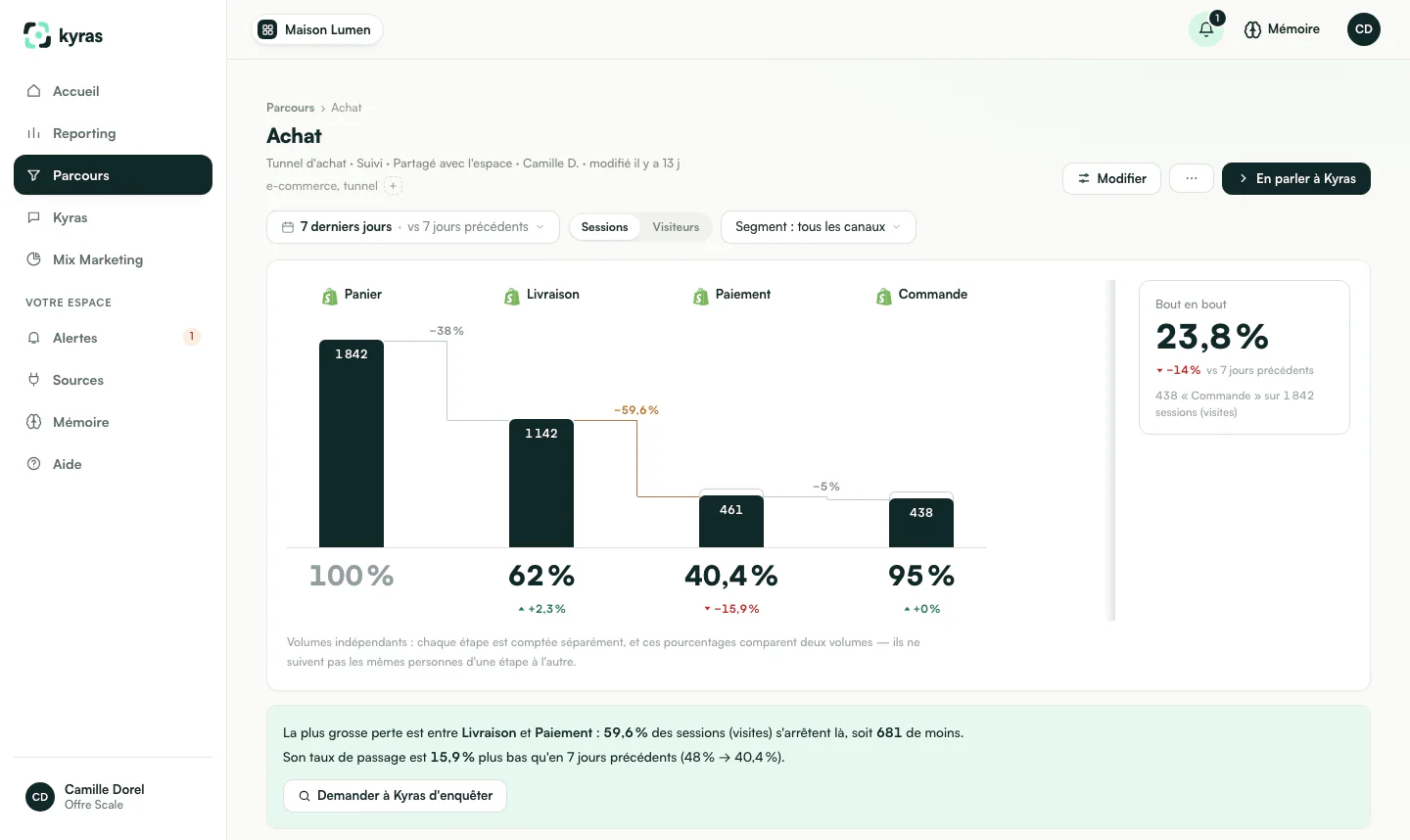Click the Alertes bell icon in sidebar

point(34,338)
